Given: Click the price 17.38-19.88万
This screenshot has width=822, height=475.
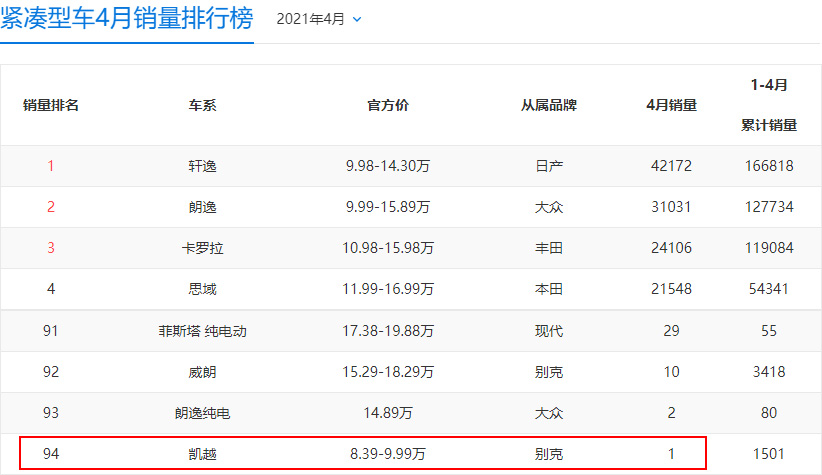Looking at the screenshot, I should 388,331.
